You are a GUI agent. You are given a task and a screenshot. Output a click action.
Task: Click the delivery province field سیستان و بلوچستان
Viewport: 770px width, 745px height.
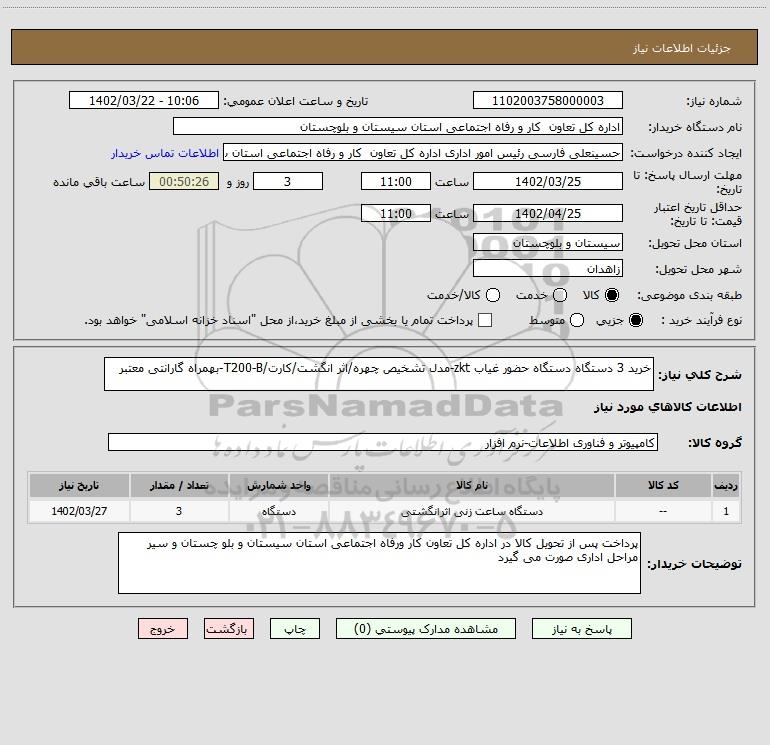click(548, 243)
